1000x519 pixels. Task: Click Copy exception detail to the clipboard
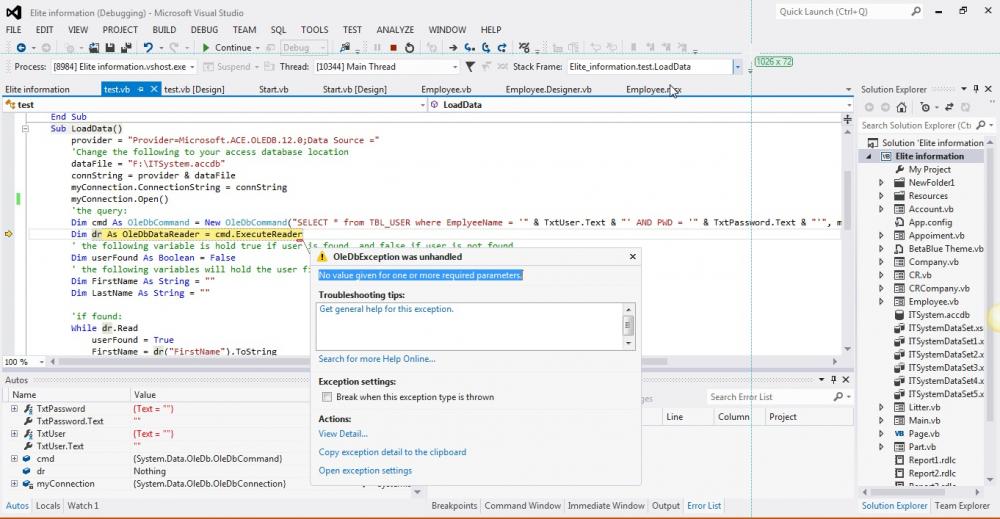[x=392, y=452]
